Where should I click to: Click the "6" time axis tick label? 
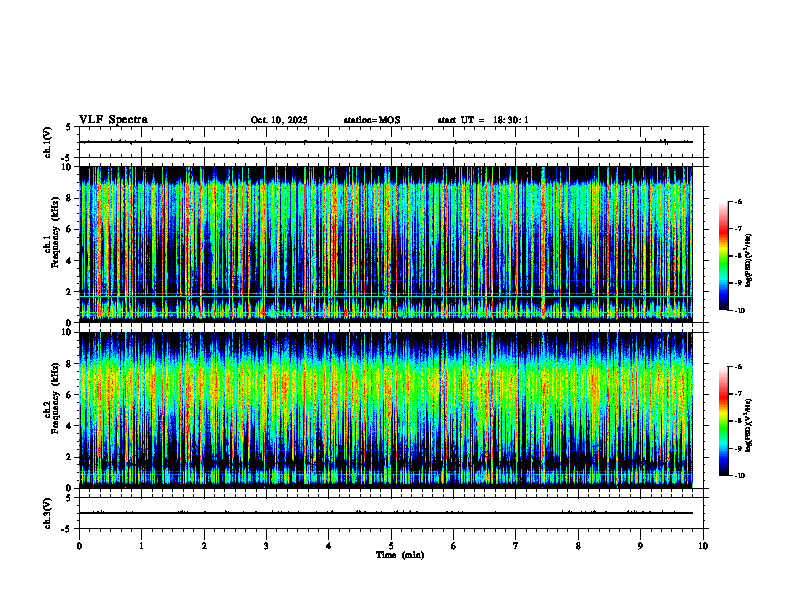(x=454, y=546)
